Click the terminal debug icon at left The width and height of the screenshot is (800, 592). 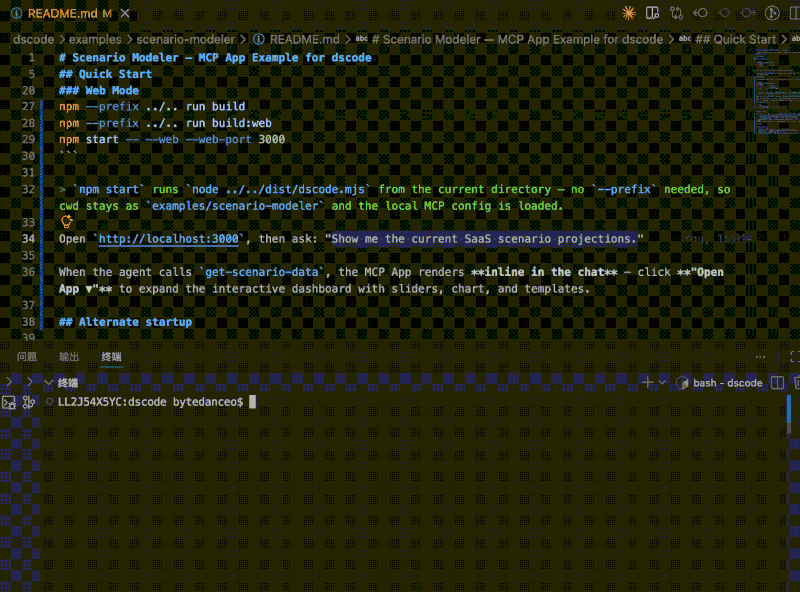[9, 403]
